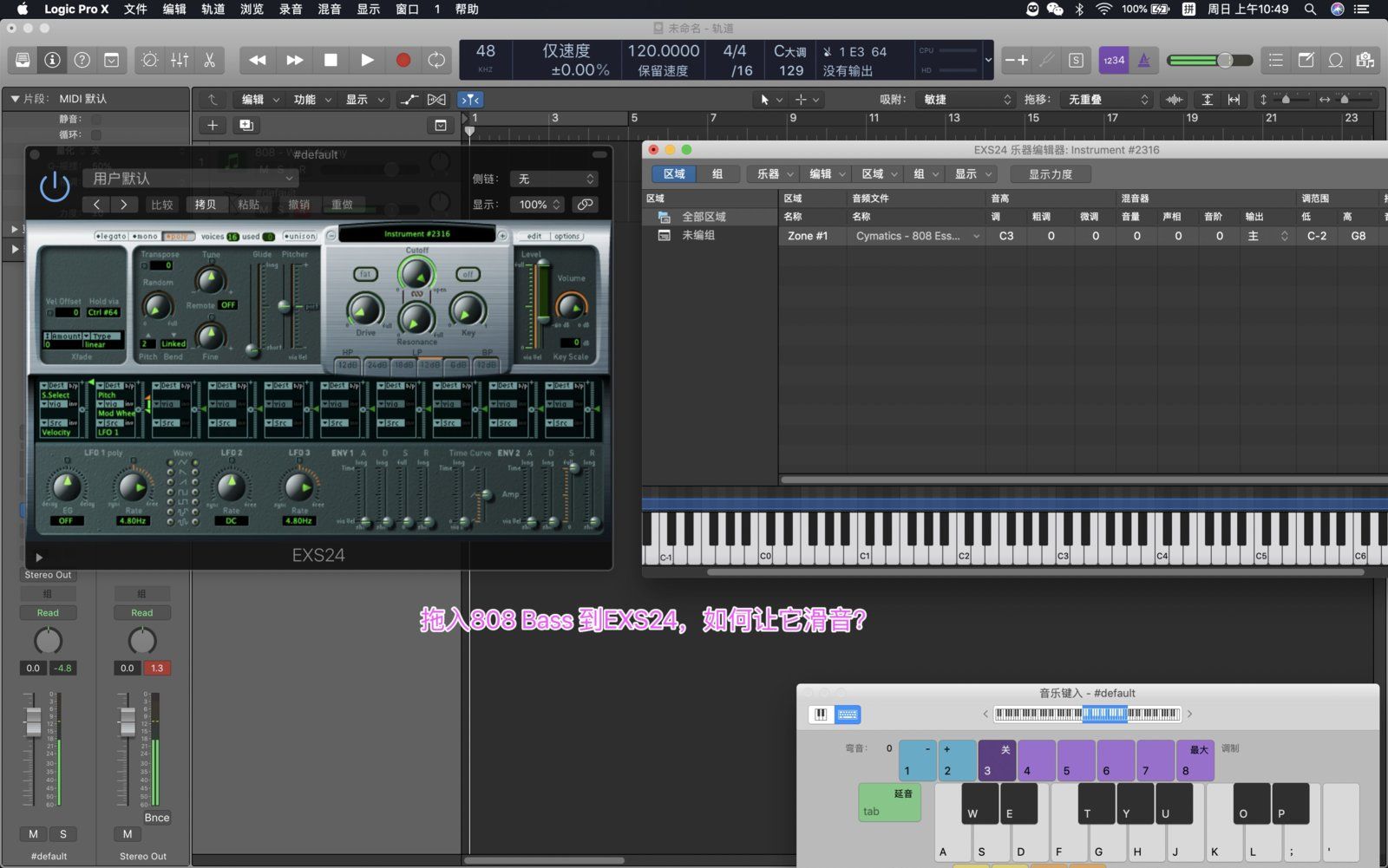1388x868 pixels.
Task: Adjust the EXS24 Volume knob
Action: pyautogui.click(x=571, y=306)
